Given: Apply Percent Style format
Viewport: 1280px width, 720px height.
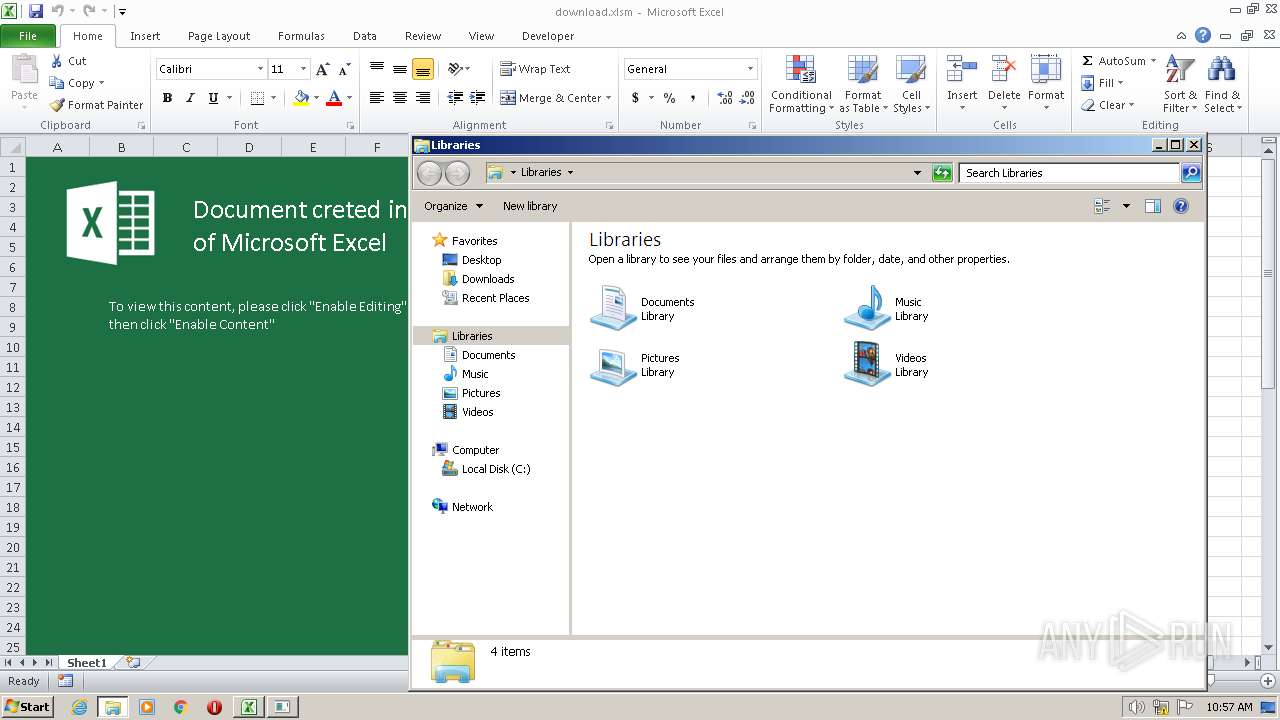Looking at the screenshot, I should click(x=669, y=98).
